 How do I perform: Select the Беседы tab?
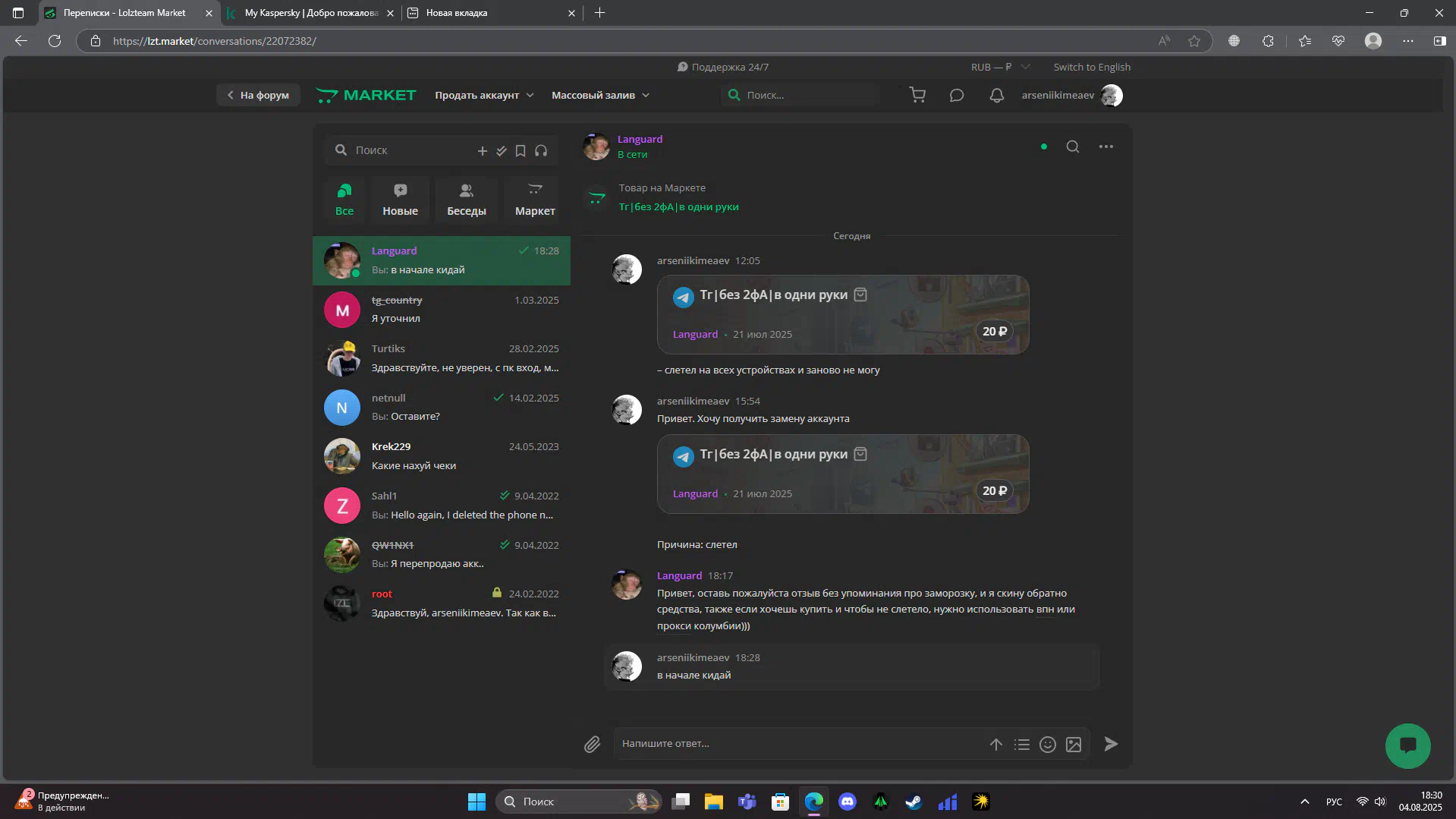point(466,200)
